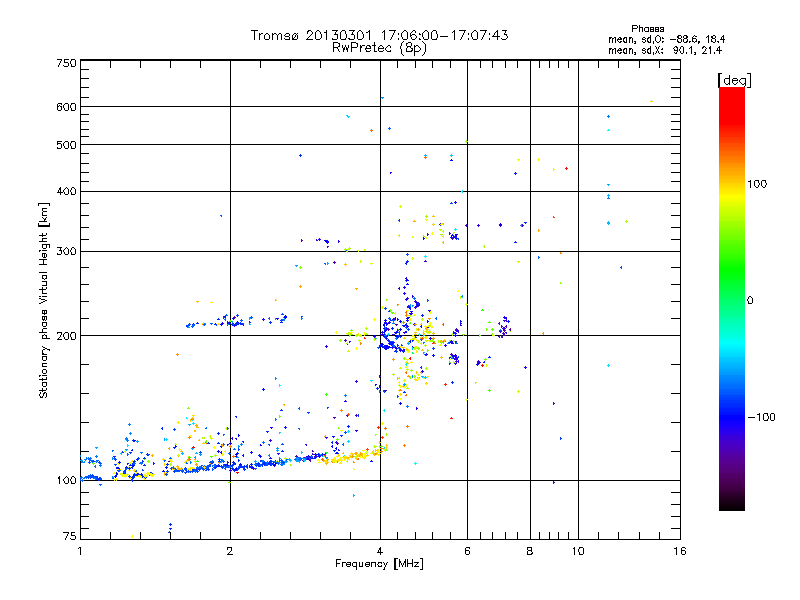Select the 'RwPretec (8p)' subtitle text
The height and width of the screenshot is (600, 800).
(379, 48)
